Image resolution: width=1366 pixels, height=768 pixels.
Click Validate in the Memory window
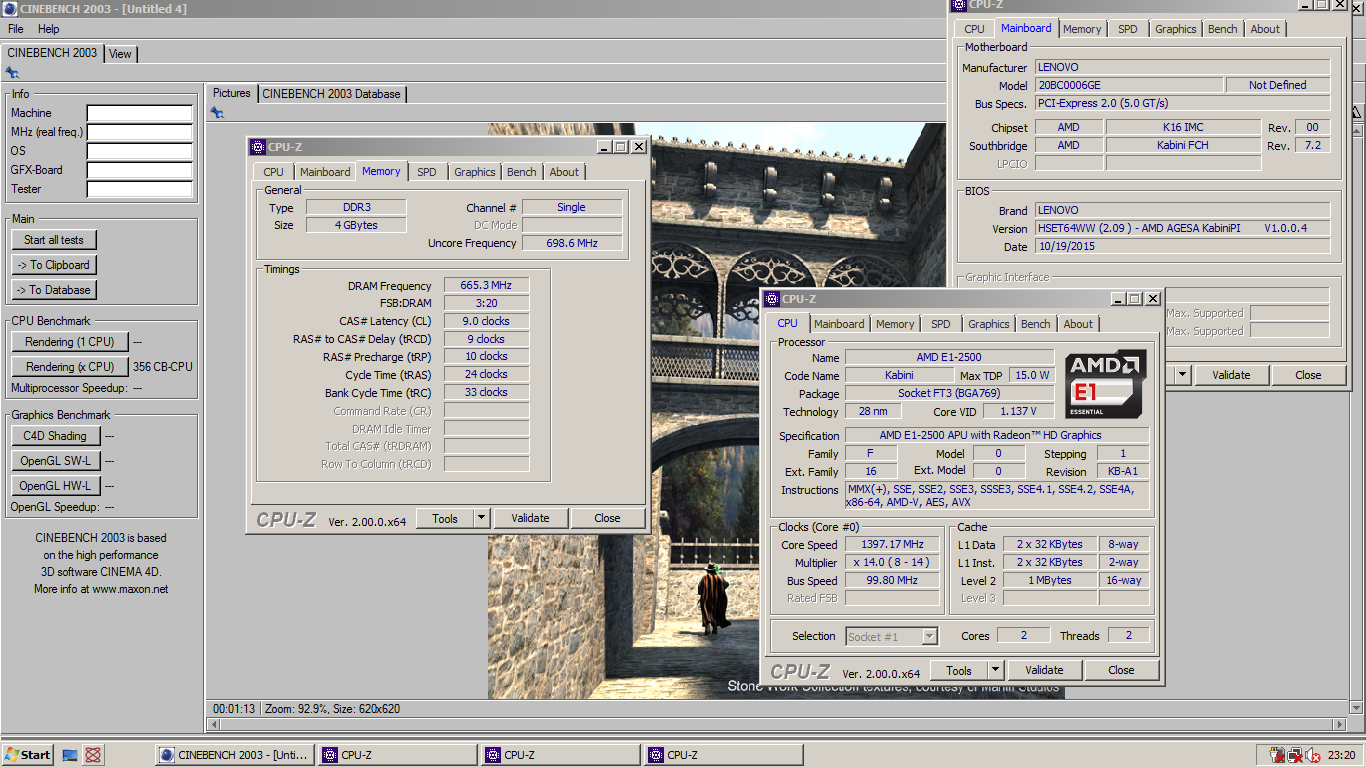tap(530, 518)
